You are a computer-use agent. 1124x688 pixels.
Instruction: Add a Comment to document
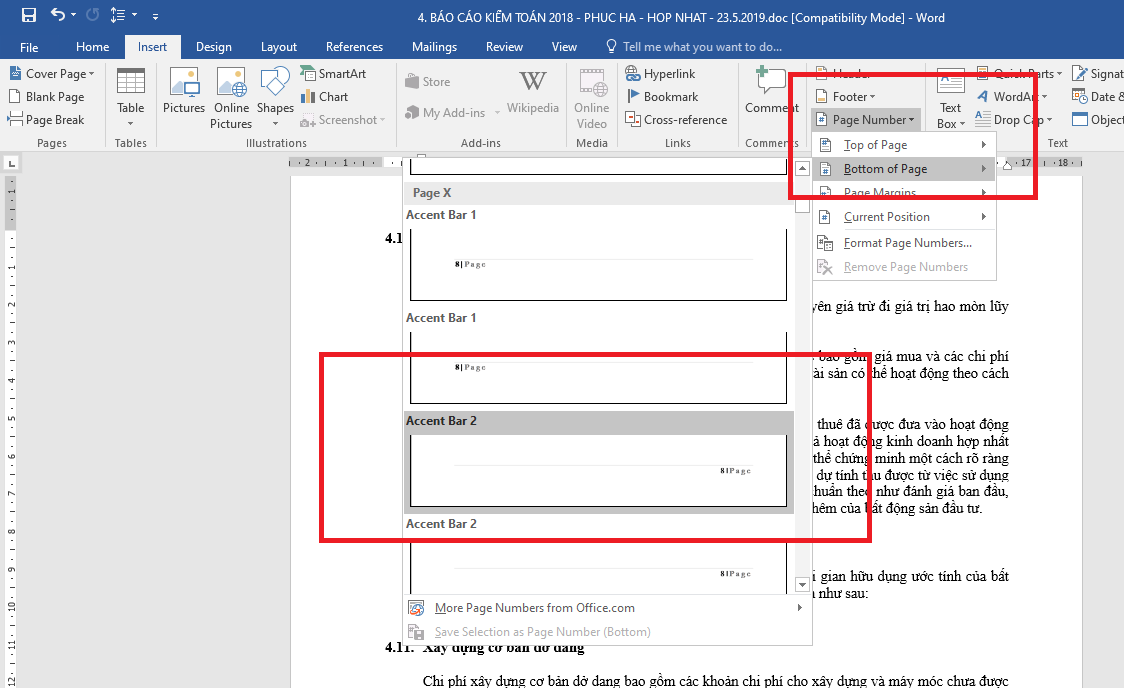[x=771, y=93]
